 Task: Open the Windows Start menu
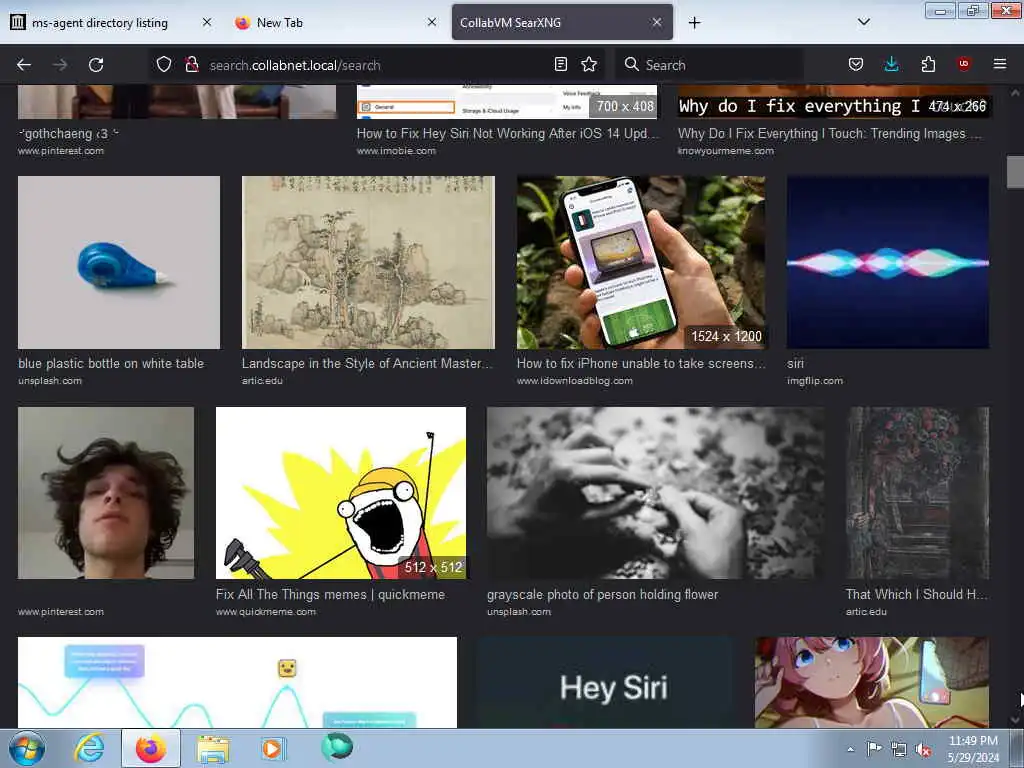click(x=27, y=748)
